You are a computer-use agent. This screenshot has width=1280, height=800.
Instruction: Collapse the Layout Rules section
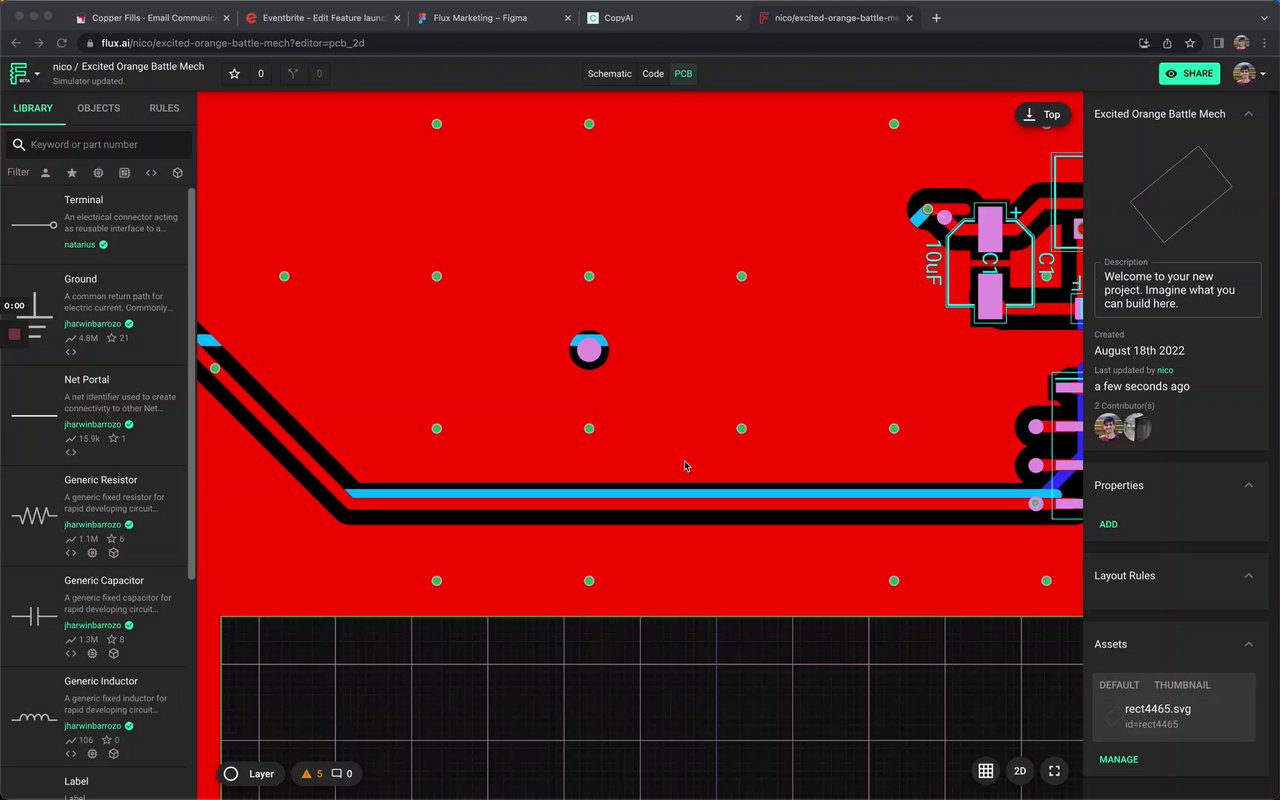(x=1248, y=576)
